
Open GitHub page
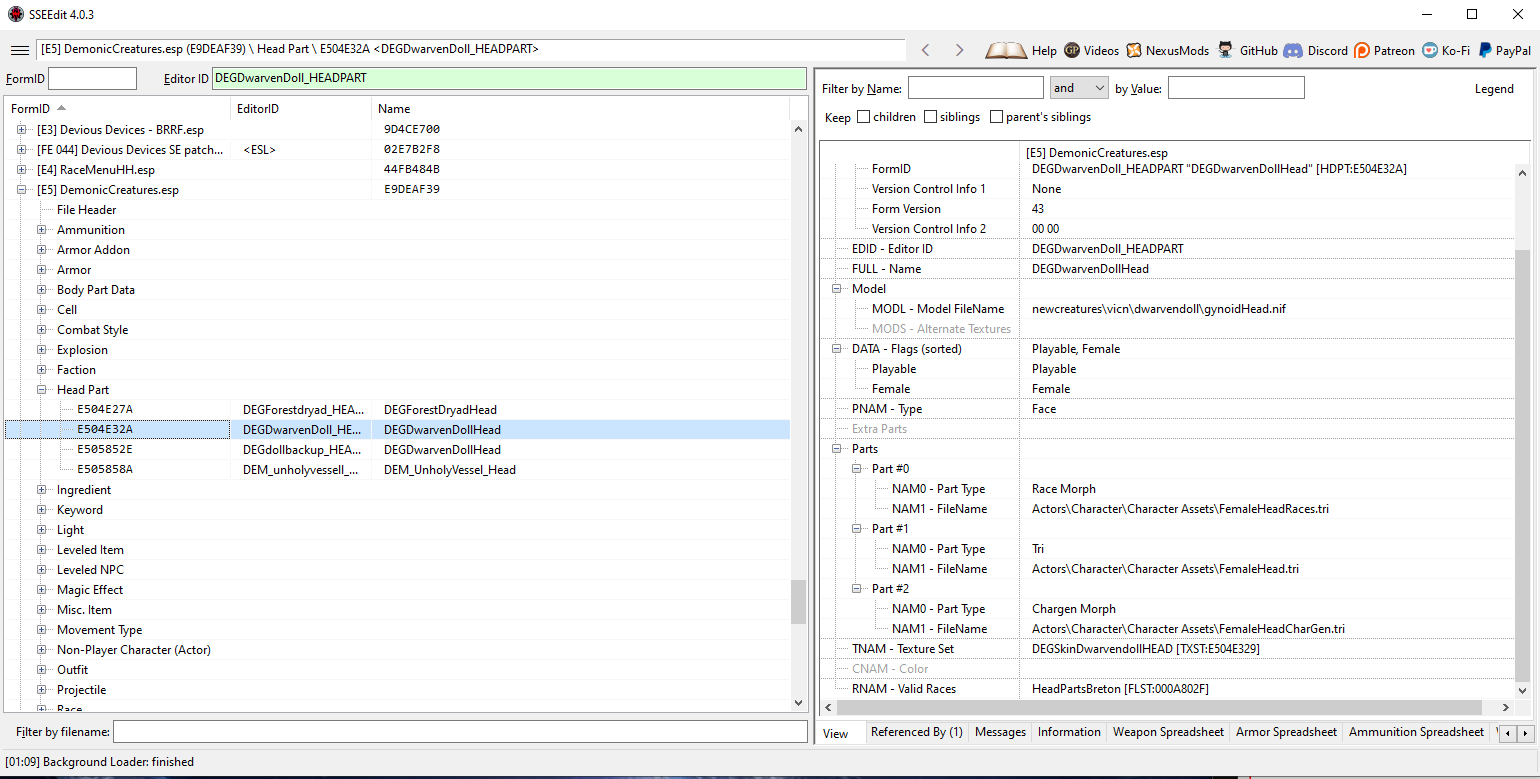coord(1247,50)
